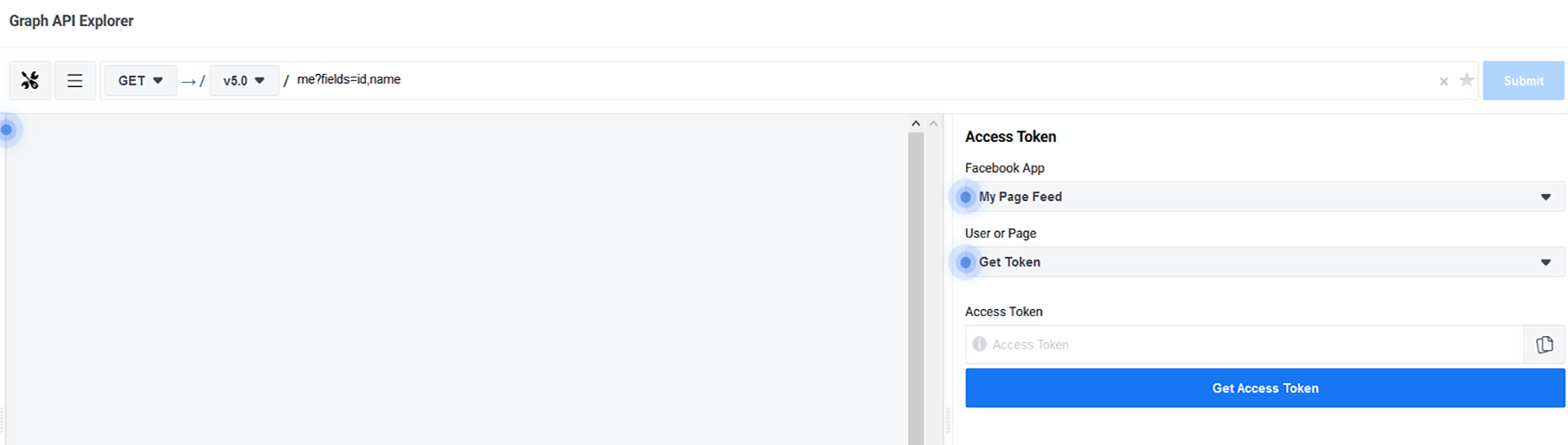Star the query as a favorite
The width and height of the screenshot is (1568, 445).
click(1466, 80)
